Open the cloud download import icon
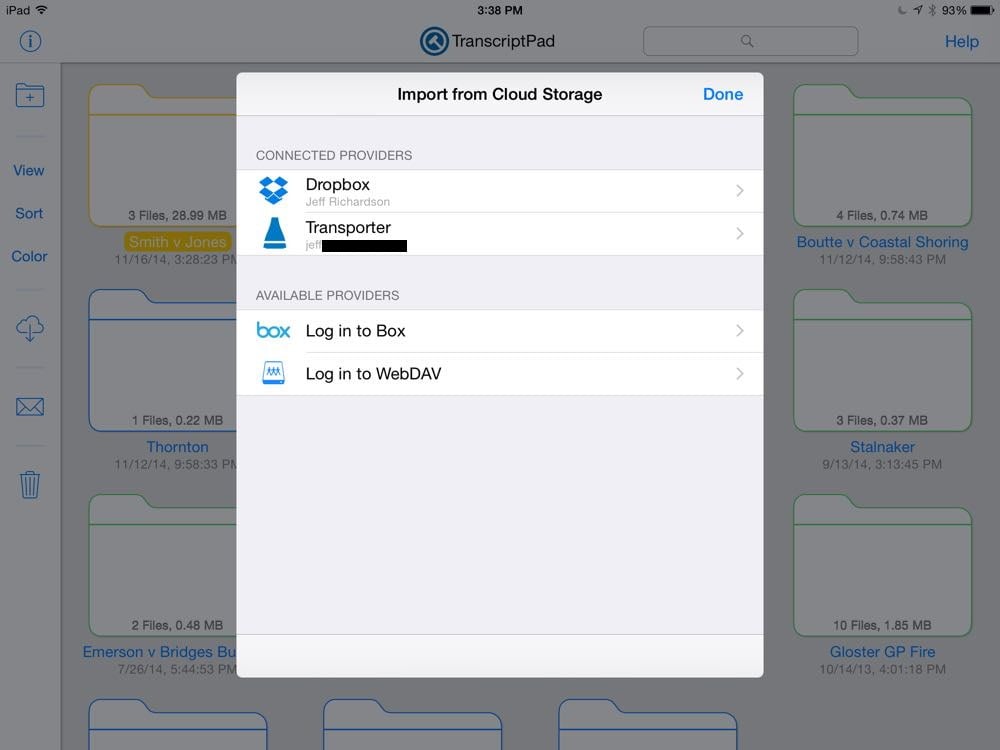The image size is (1000, 750). [x=30, y=328]
